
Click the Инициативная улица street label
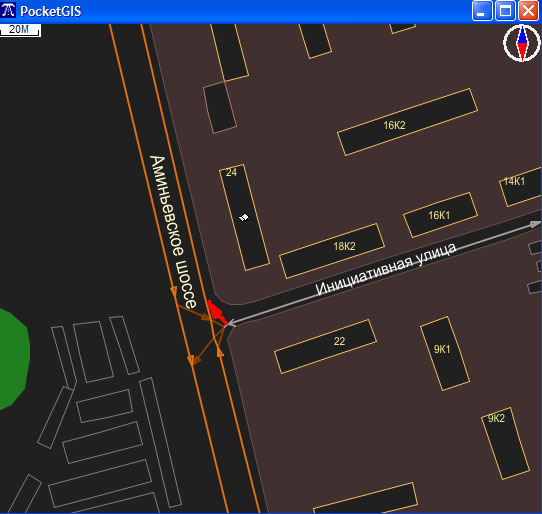coord(386,269)
